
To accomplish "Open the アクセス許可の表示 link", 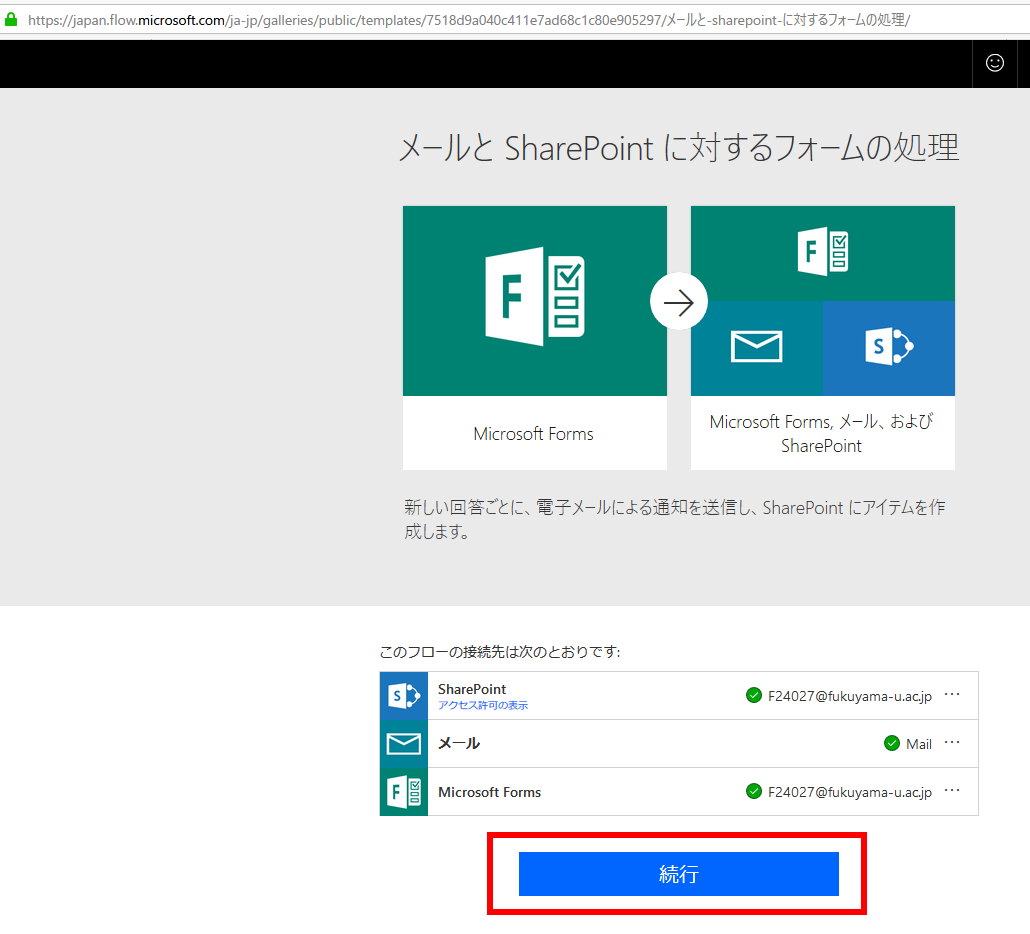I will [x=483, y=705].
